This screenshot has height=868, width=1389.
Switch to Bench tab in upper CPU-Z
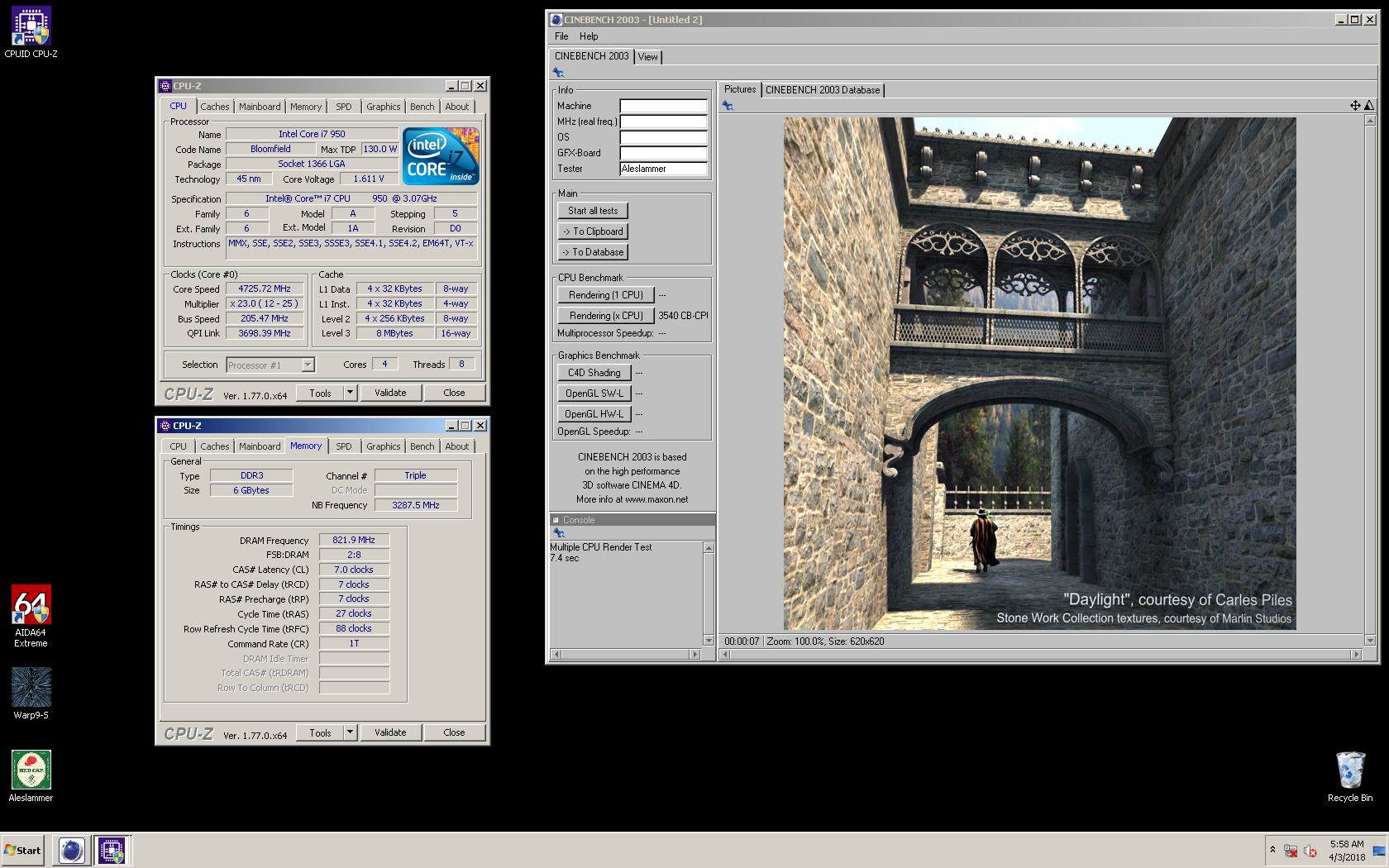point(422,107)
